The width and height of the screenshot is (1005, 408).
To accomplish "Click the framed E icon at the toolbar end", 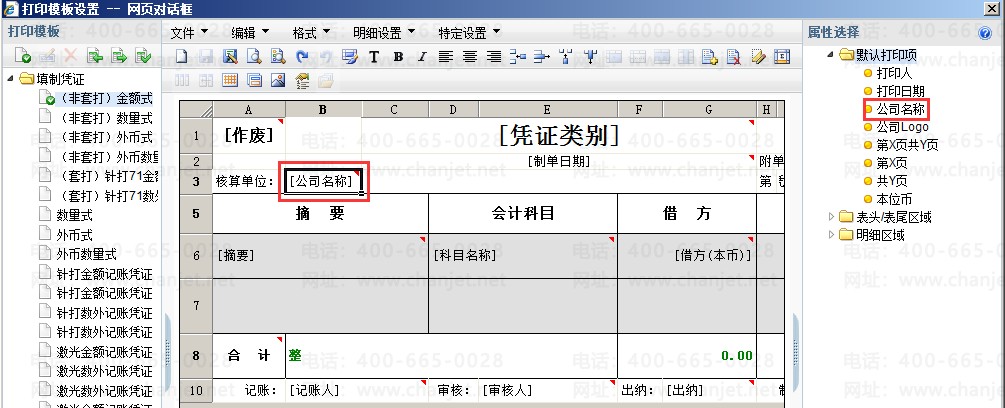I will point(781,57).
